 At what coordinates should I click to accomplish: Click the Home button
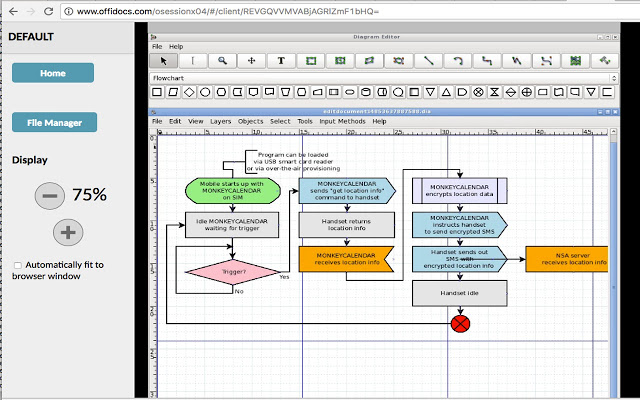53,73
